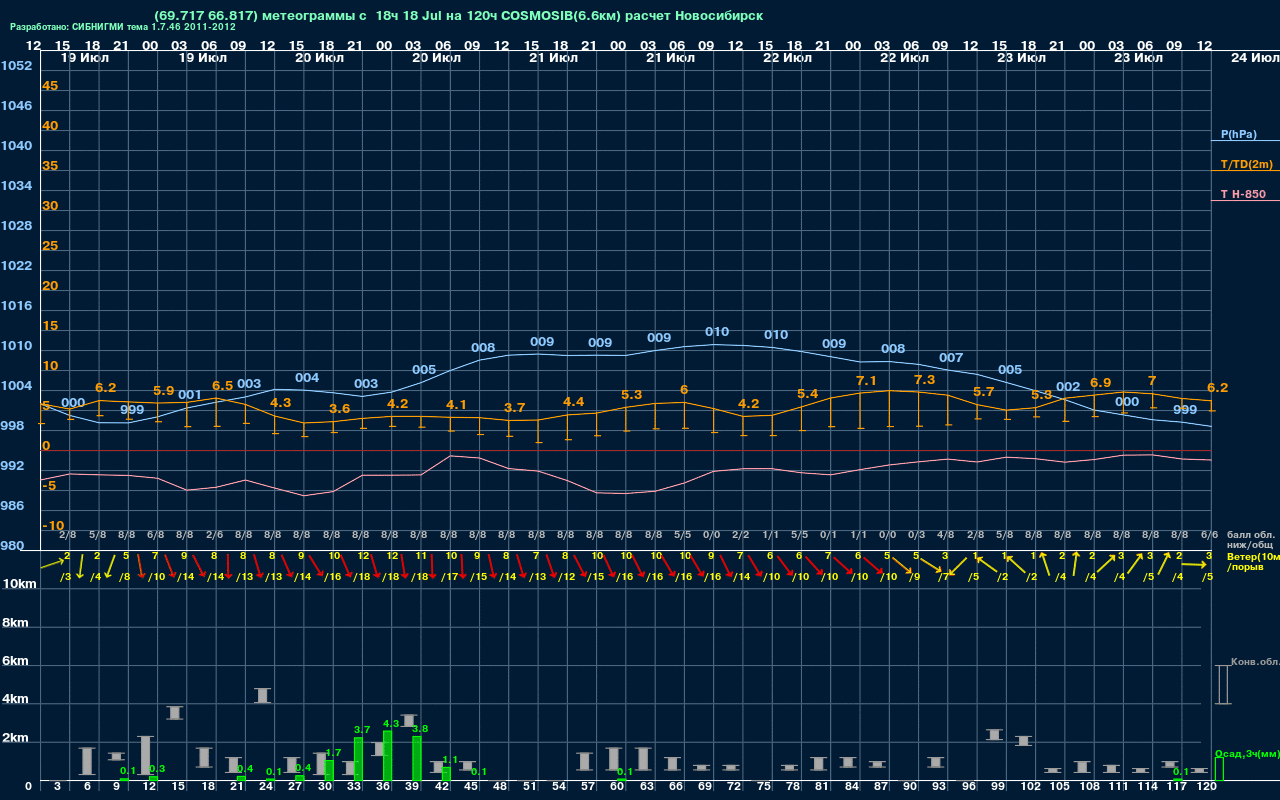This screenshot has height=800, width=1280.
Task: Click the orange temperature value 7.1
Action: coord(866,381)
